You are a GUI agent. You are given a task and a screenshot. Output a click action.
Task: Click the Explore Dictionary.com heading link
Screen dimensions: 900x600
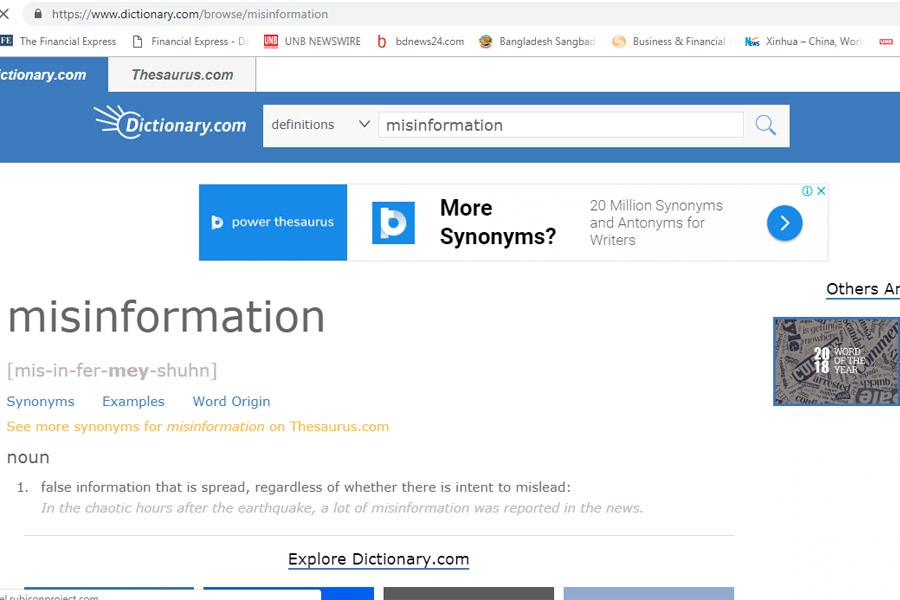[378, 559]
